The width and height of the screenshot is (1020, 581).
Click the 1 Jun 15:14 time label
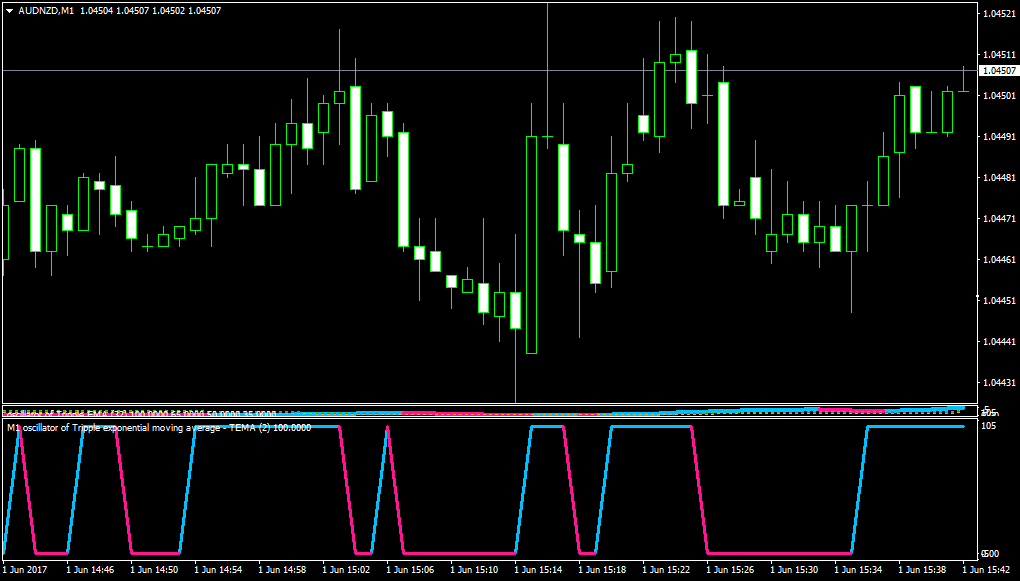[x=541, y=569]
